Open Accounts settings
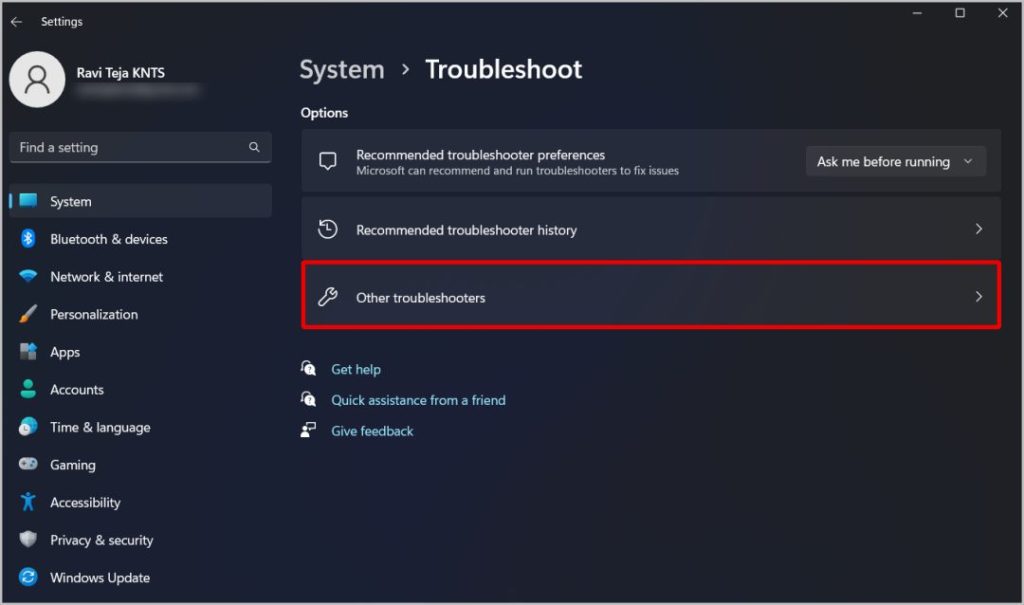Screen dimensions: 1024x605 pos(140,389)
